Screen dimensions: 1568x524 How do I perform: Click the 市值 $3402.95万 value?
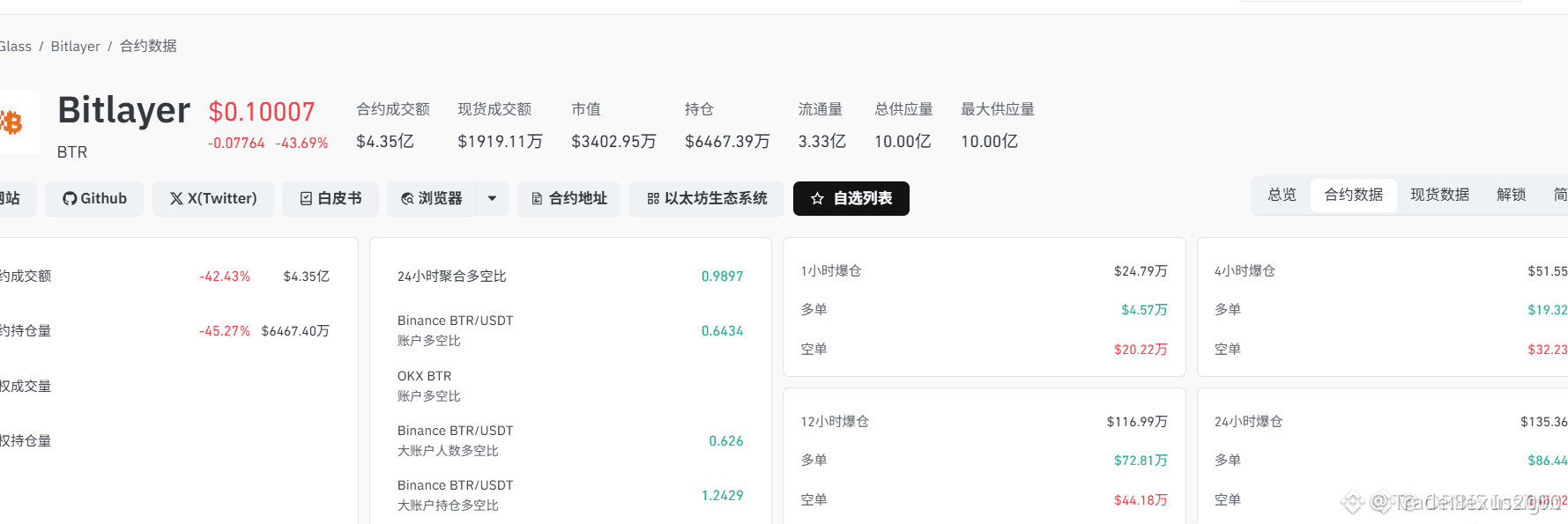[613, 141]
